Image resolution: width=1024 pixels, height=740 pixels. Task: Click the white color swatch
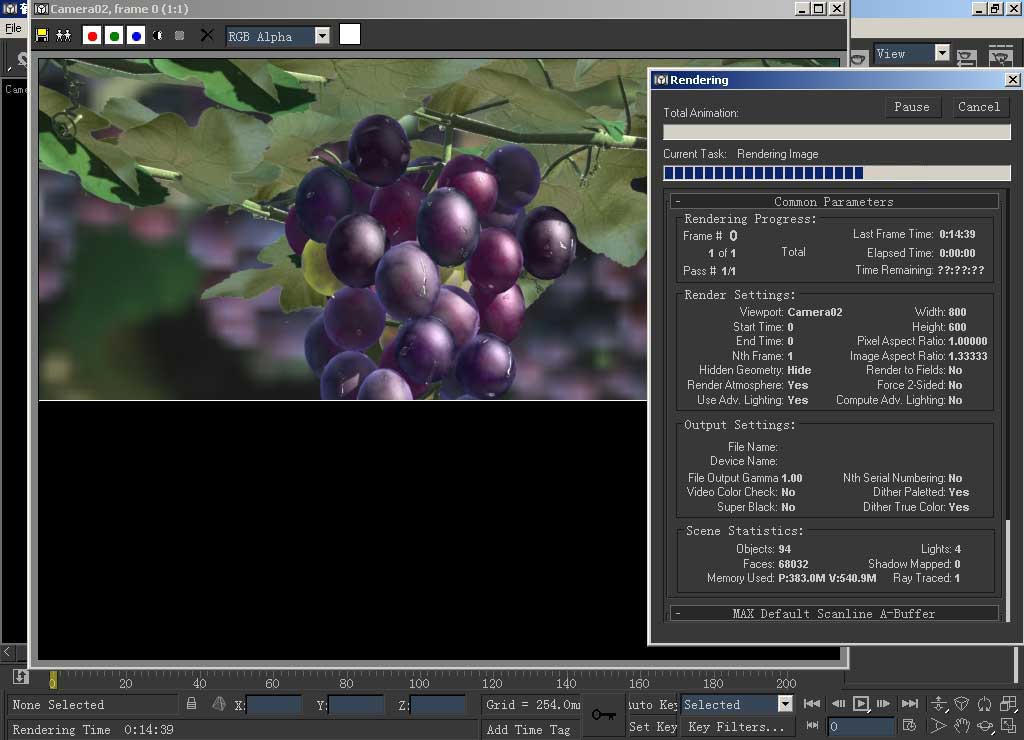click(350, 35)
